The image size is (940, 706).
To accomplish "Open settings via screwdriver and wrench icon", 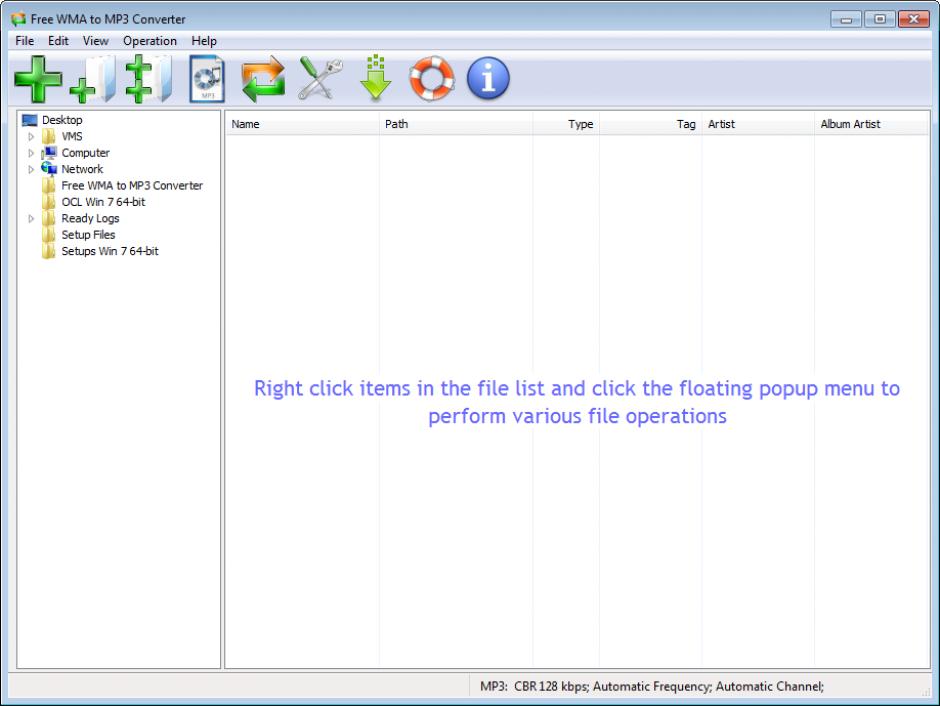I will 320,79.
